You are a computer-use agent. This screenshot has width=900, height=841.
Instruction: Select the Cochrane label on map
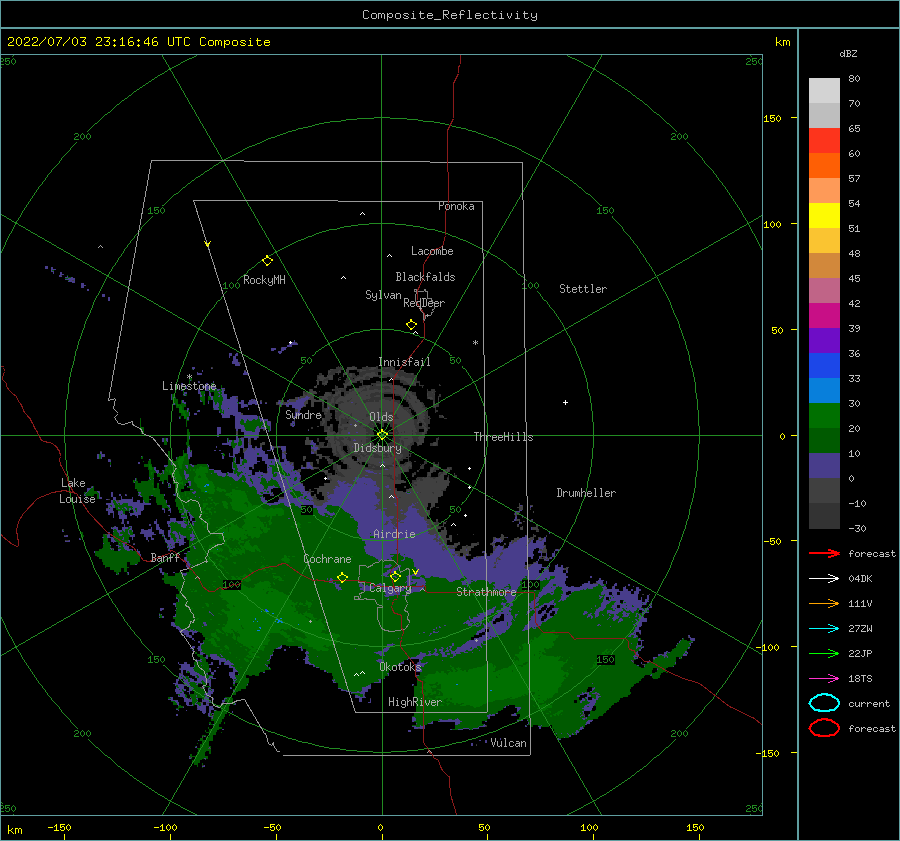(x=327, y=559)
